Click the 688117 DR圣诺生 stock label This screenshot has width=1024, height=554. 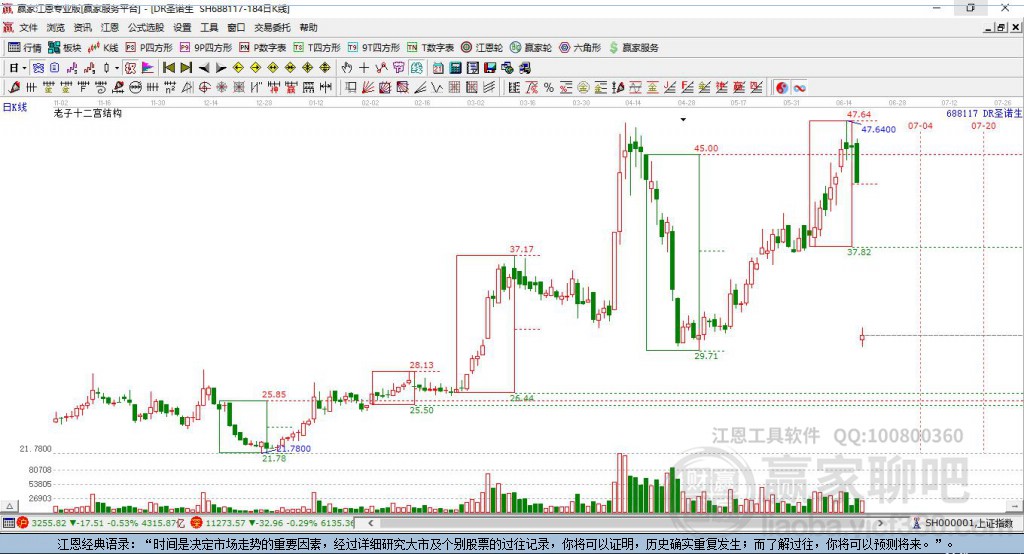pyautogui.click(x=984, y=114)
